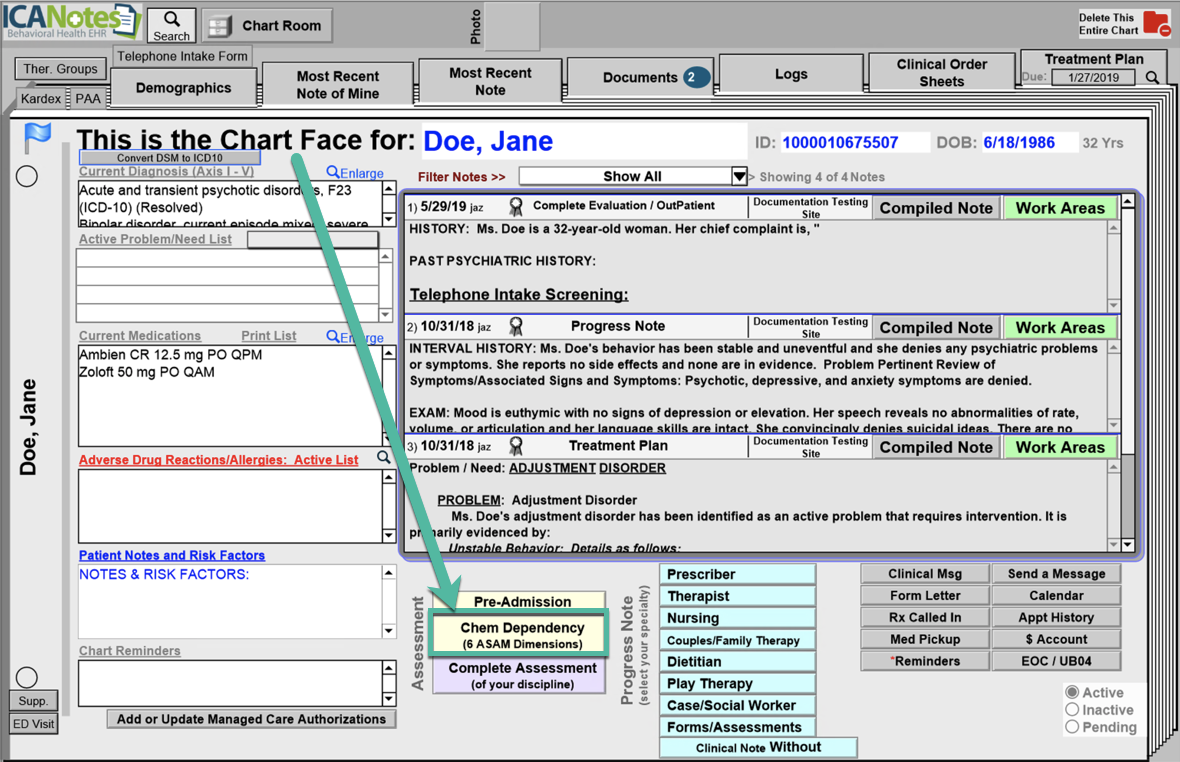Screen dimensions: 1180x762
Task: Click magnifier icon beside Treatment Plan due date
Action: tap(1153, 78)
